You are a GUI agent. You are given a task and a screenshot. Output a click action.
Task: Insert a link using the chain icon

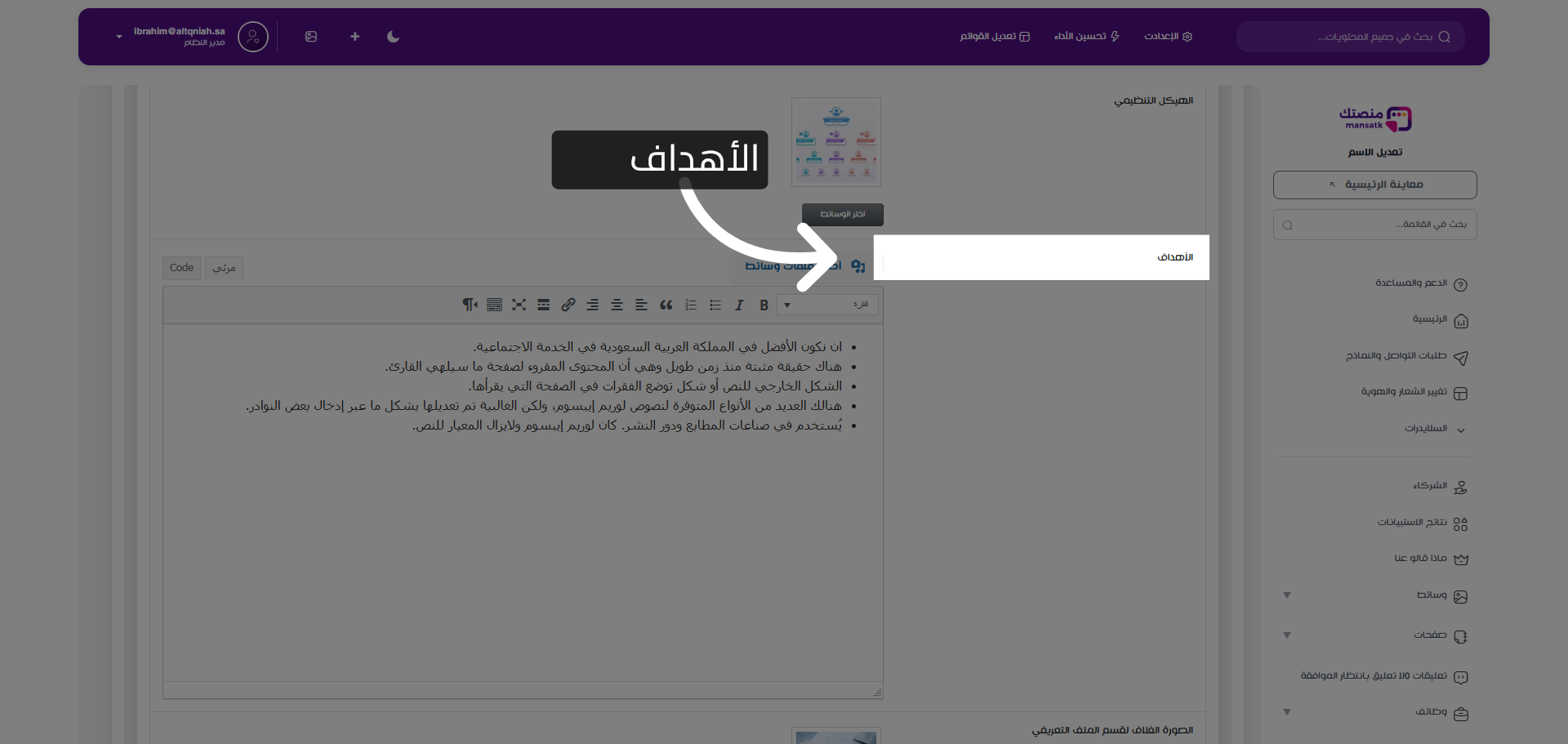pyautogui.click(x=568, y=305)
